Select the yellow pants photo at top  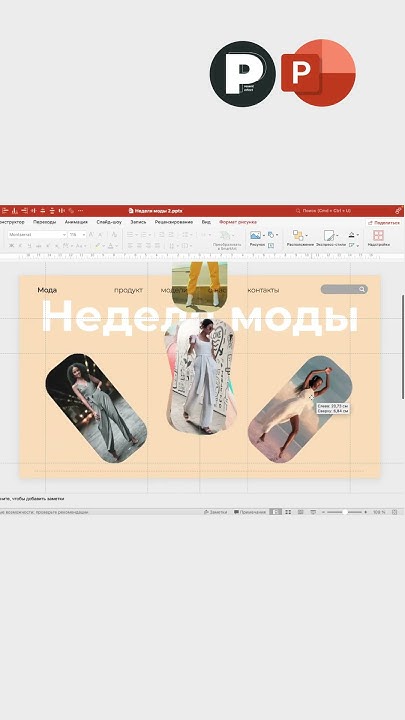199,287
